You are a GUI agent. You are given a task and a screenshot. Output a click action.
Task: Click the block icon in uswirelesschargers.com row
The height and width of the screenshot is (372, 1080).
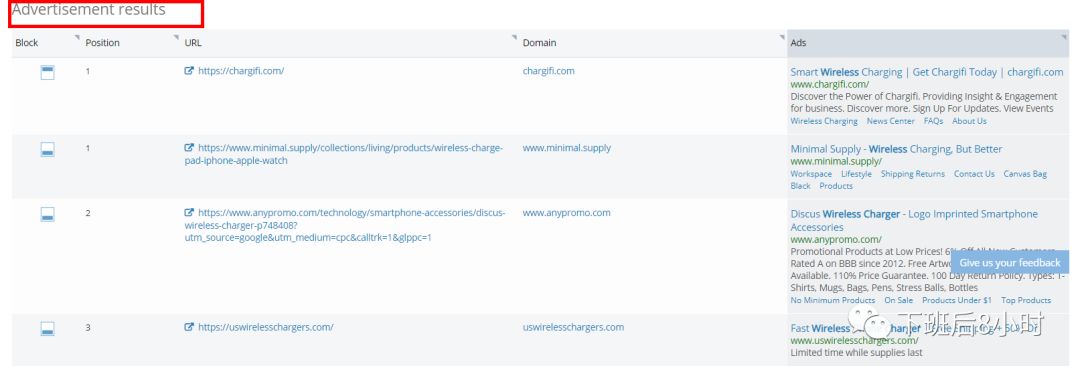pyautogui.click(x=48, y=329)
